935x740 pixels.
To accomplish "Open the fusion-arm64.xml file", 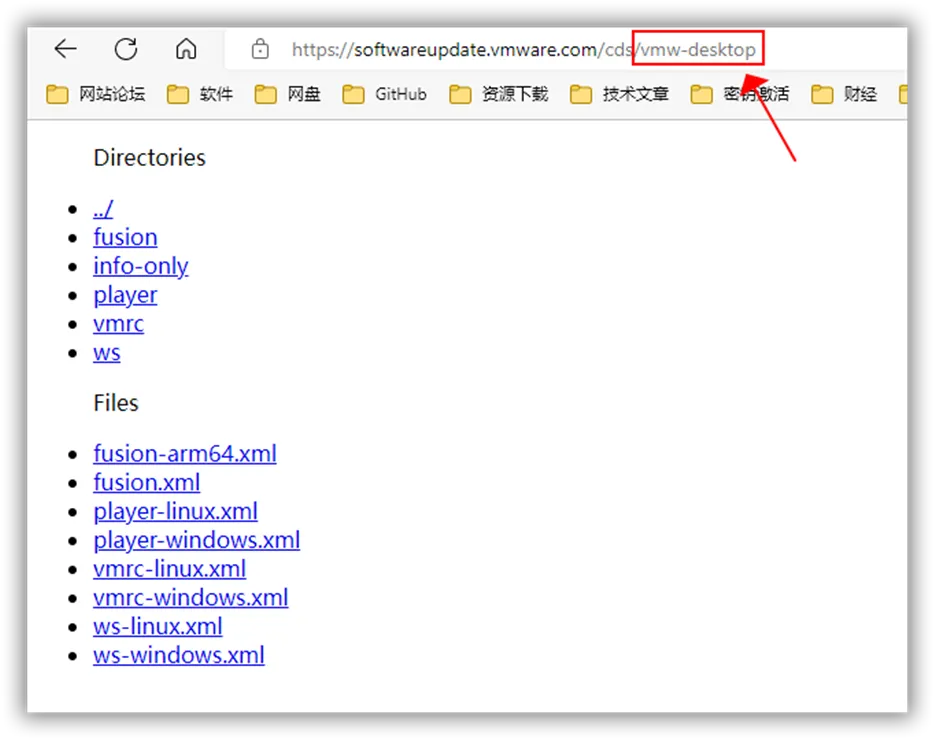I will pyautogui.click(x=184, y=454).
